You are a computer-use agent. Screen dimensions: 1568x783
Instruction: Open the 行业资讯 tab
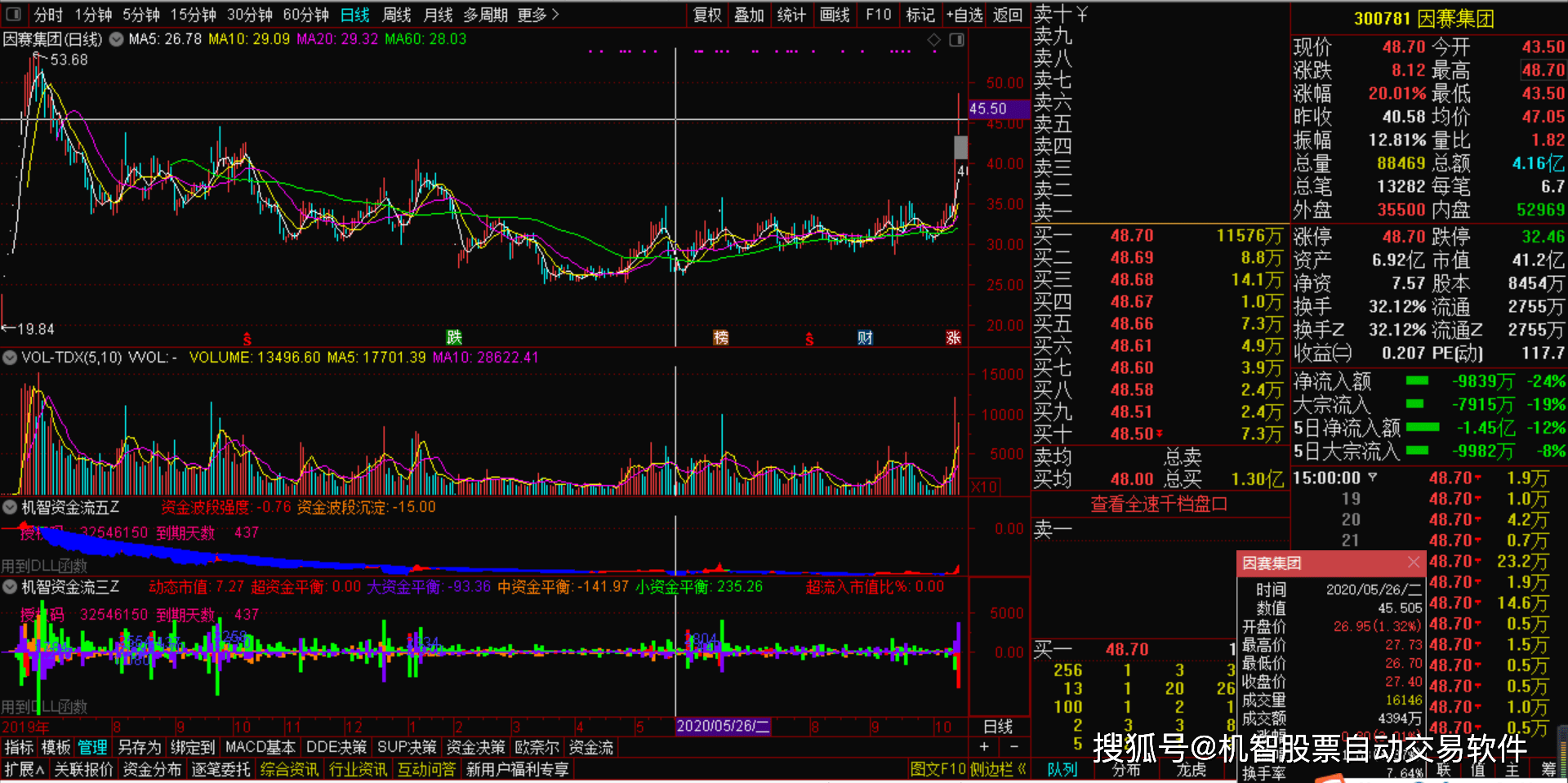[x=358, y=769]
